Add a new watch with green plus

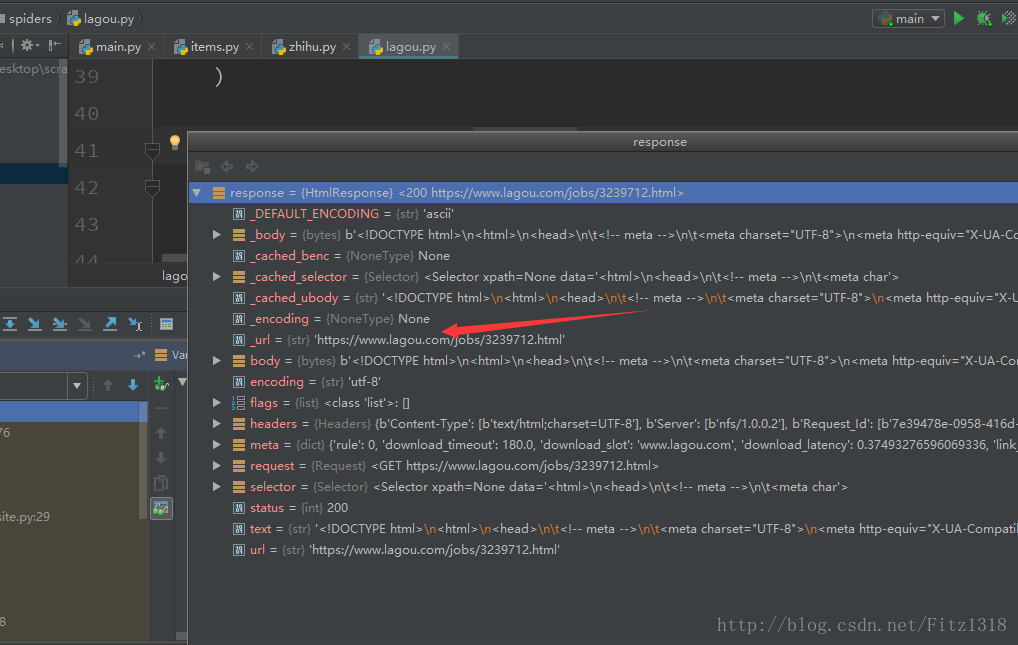click(161, 384)
